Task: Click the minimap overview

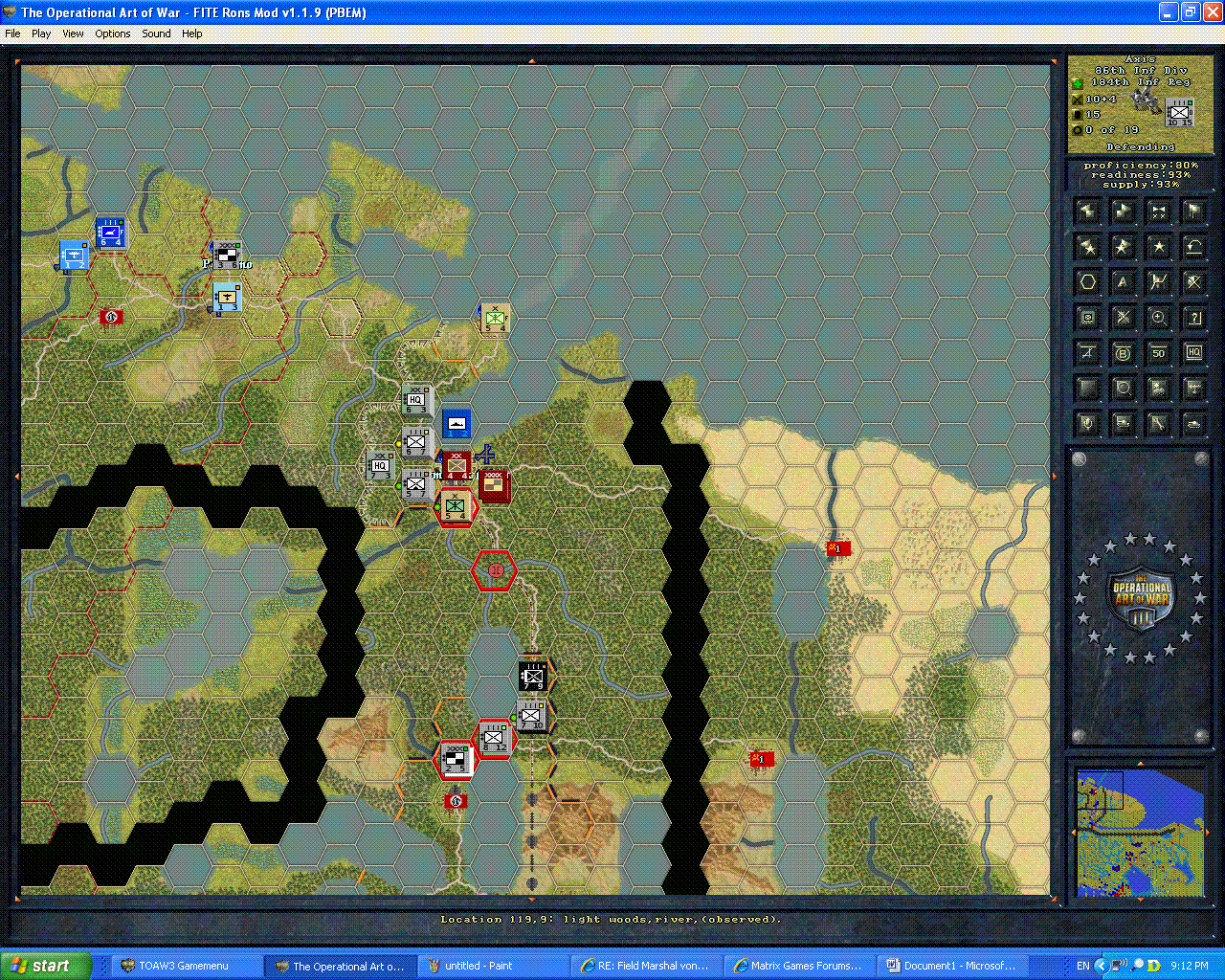Action: [x=1139, y=833]
